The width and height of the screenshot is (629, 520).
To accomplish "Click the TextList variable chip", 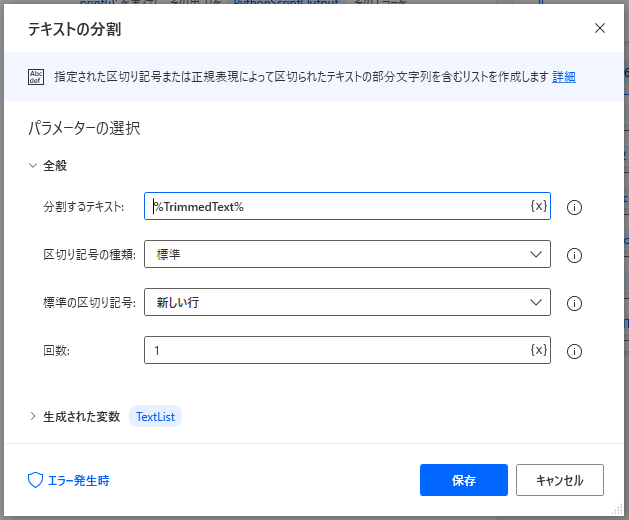I will [155, 416].
